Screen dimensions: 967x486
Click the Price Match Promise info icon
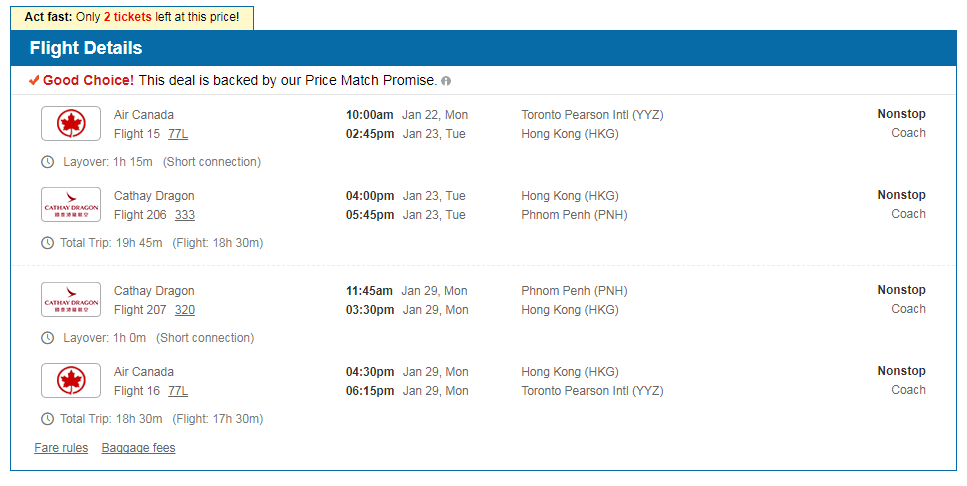446,81
